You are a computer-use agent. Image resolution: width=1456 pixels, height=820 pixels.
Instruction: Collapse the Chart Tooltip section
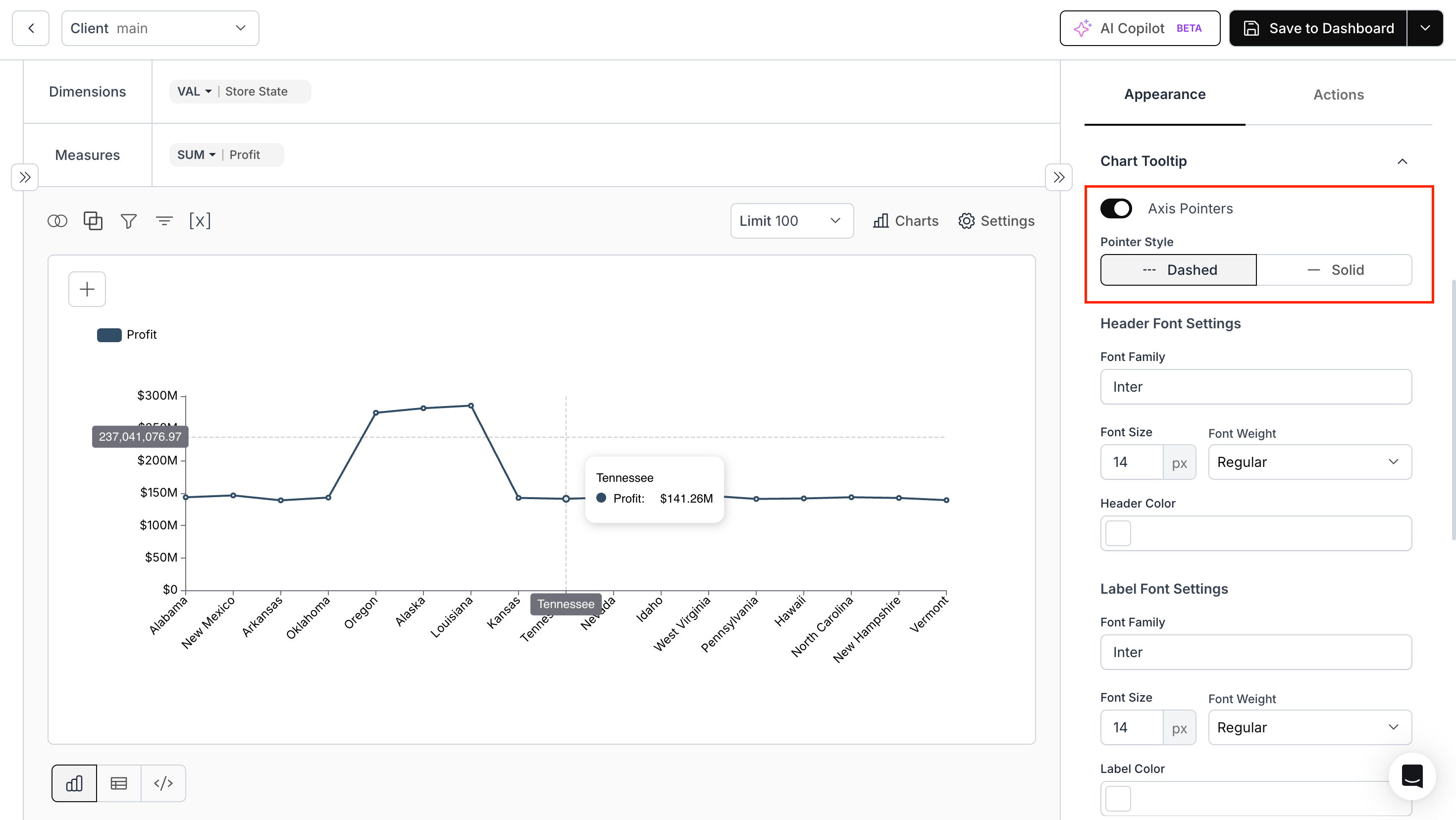point(1403,161)
